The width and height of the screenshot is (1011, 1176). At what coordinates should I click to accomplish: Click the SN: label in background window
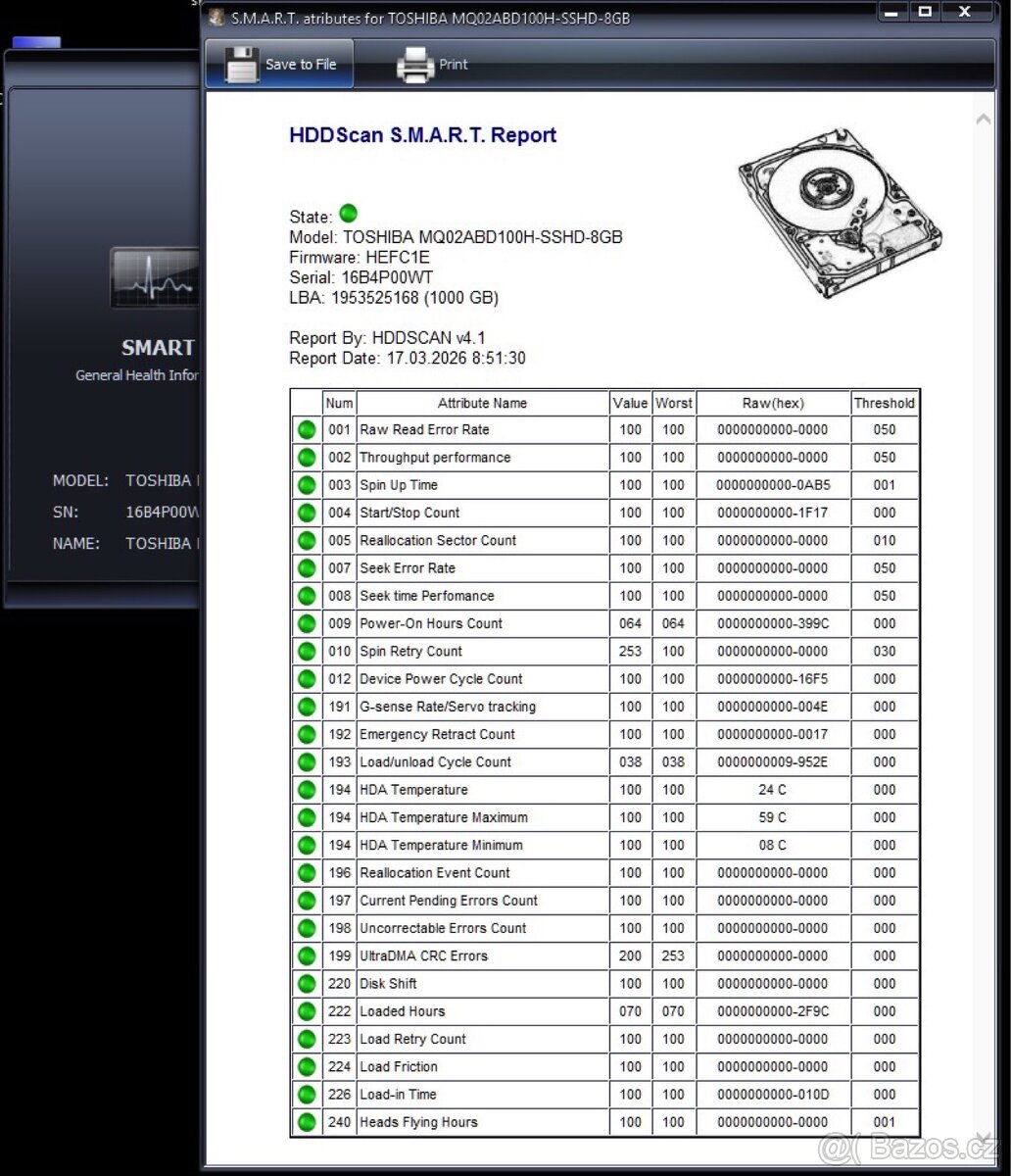coord(66,513)
